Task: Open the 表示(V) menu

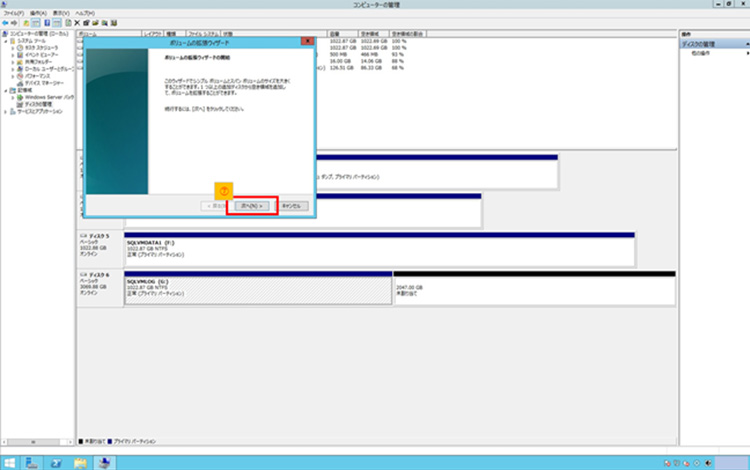Action: tap(61, 13)
